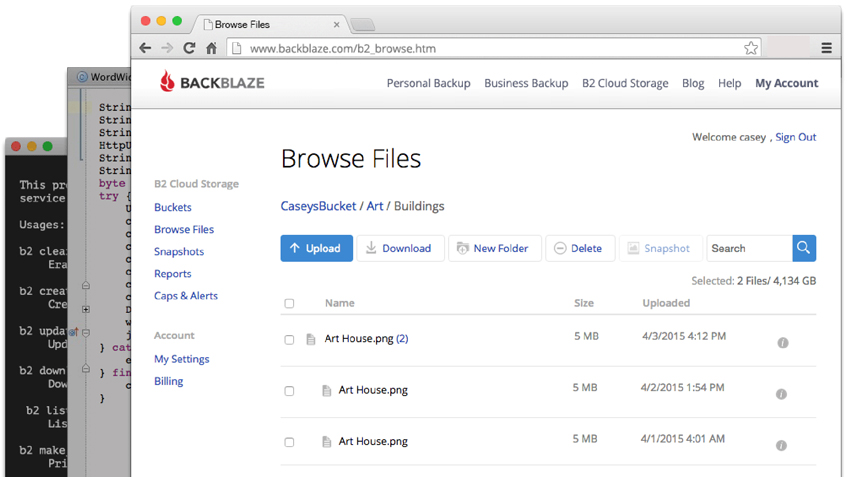Open info icon for the 4/1/2015 file
This screenshot has width=850, height=477.
(781, 446)
